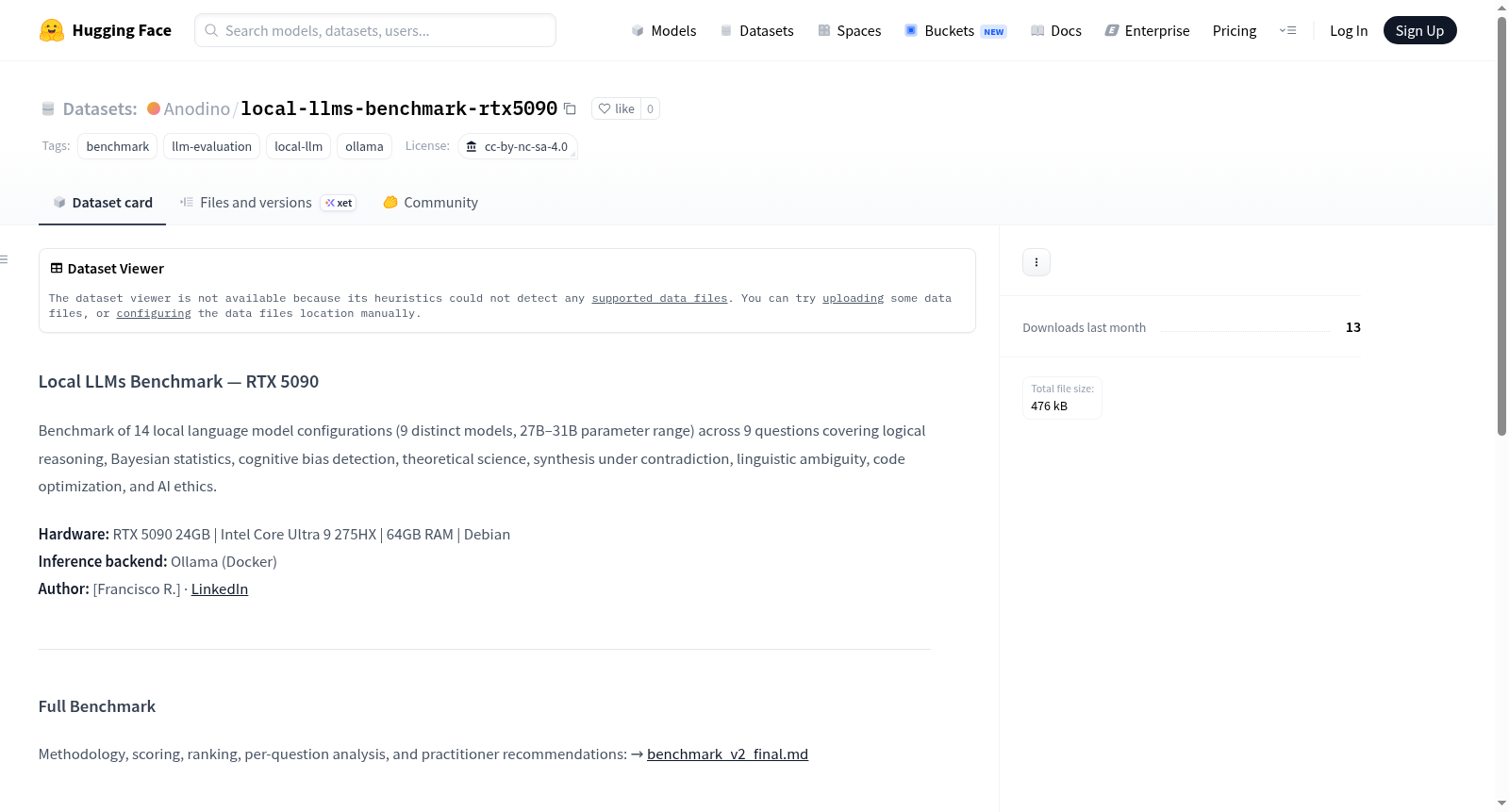1509x812 pixels.
Task: Open the Models page
Action: 664,30
